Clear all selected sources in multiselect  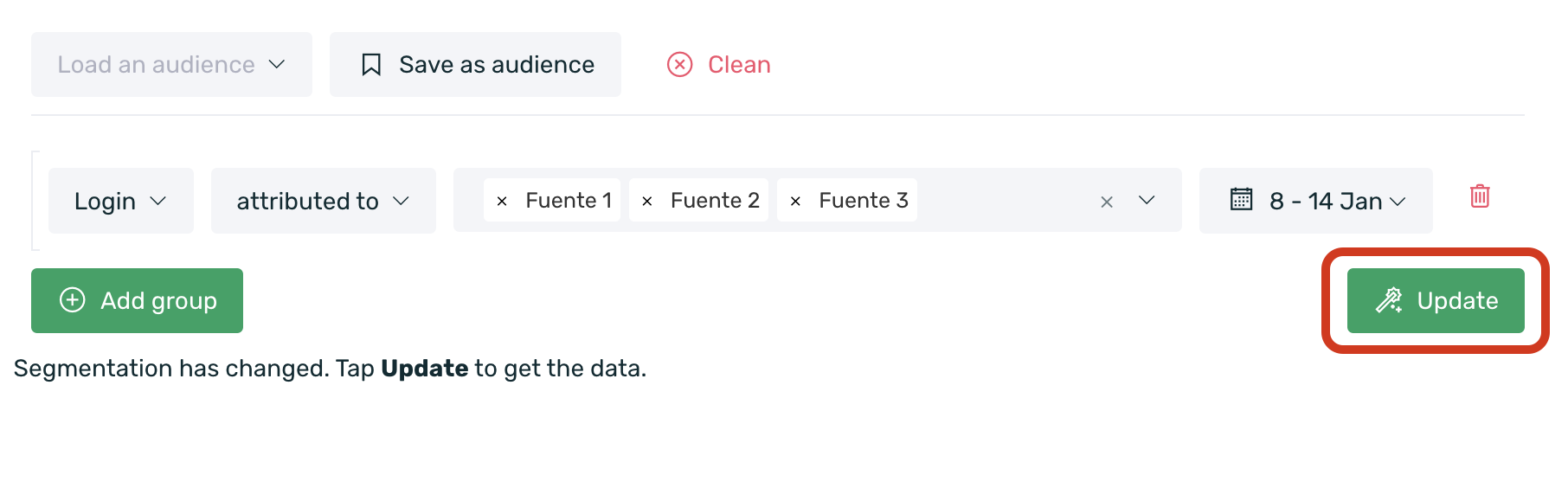coord(1107,202)
